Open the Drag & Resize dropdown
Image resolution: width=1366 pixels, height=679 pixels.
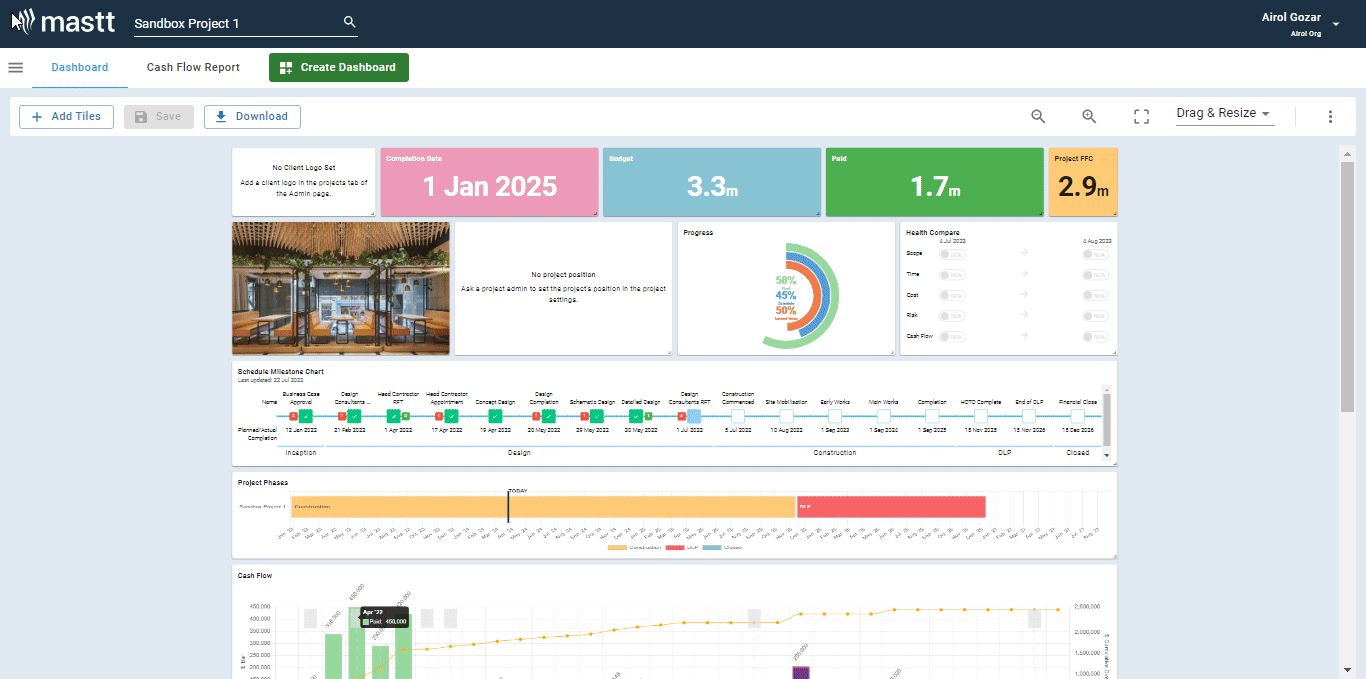point(1223,113)
